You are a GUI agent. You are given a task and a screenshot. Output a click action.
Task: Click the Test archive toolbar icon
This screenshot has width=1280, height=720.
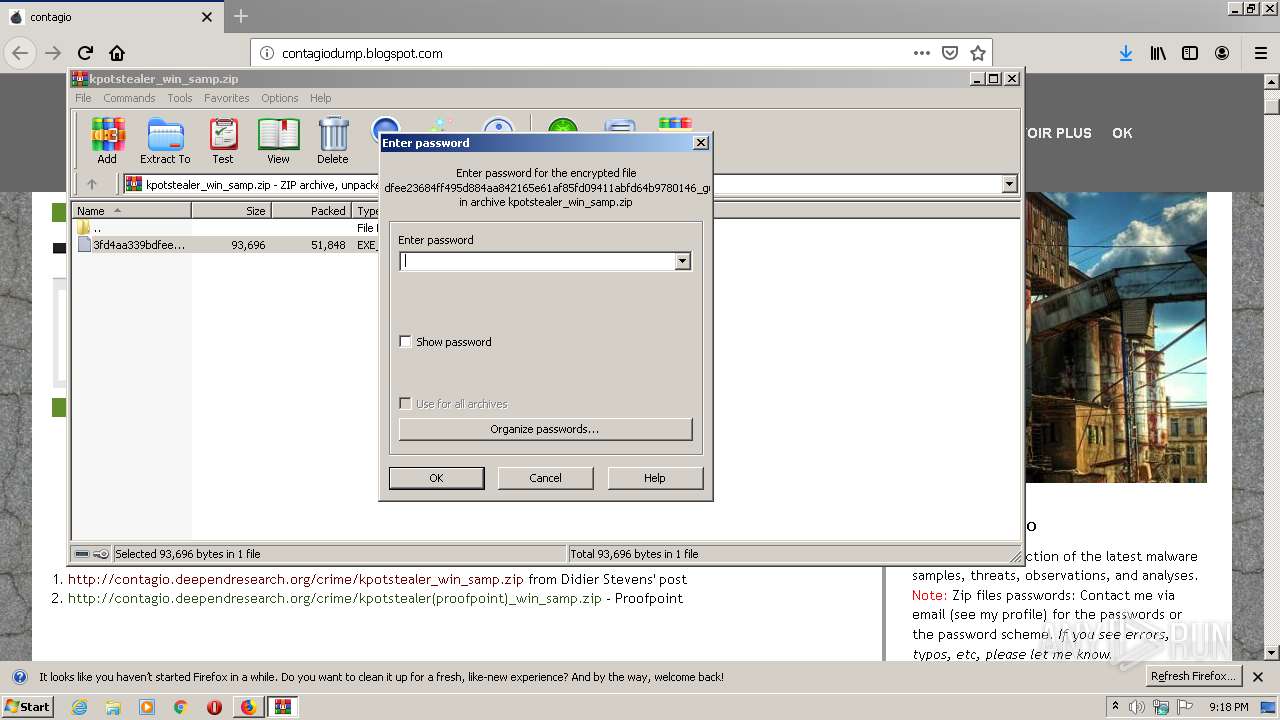tap(222, 140)
